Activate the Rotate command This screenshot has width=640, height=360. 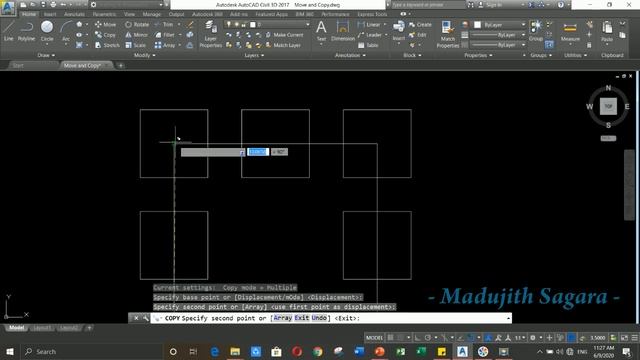click(x=137, y=24)
